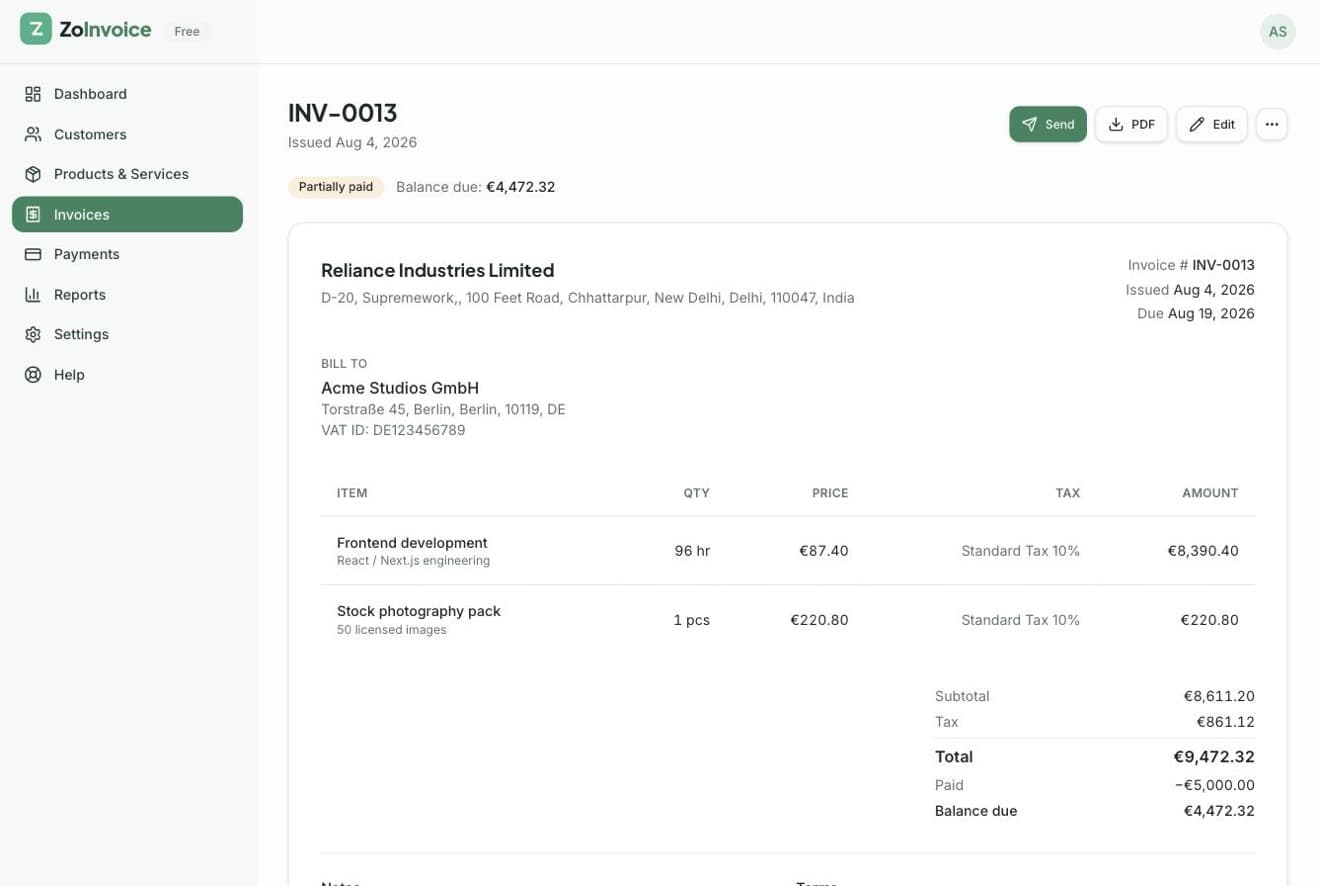The height and width of the screenshot is (886, 1320).
Task: Click the Partially paid status badge
Action: pos(336,187)
